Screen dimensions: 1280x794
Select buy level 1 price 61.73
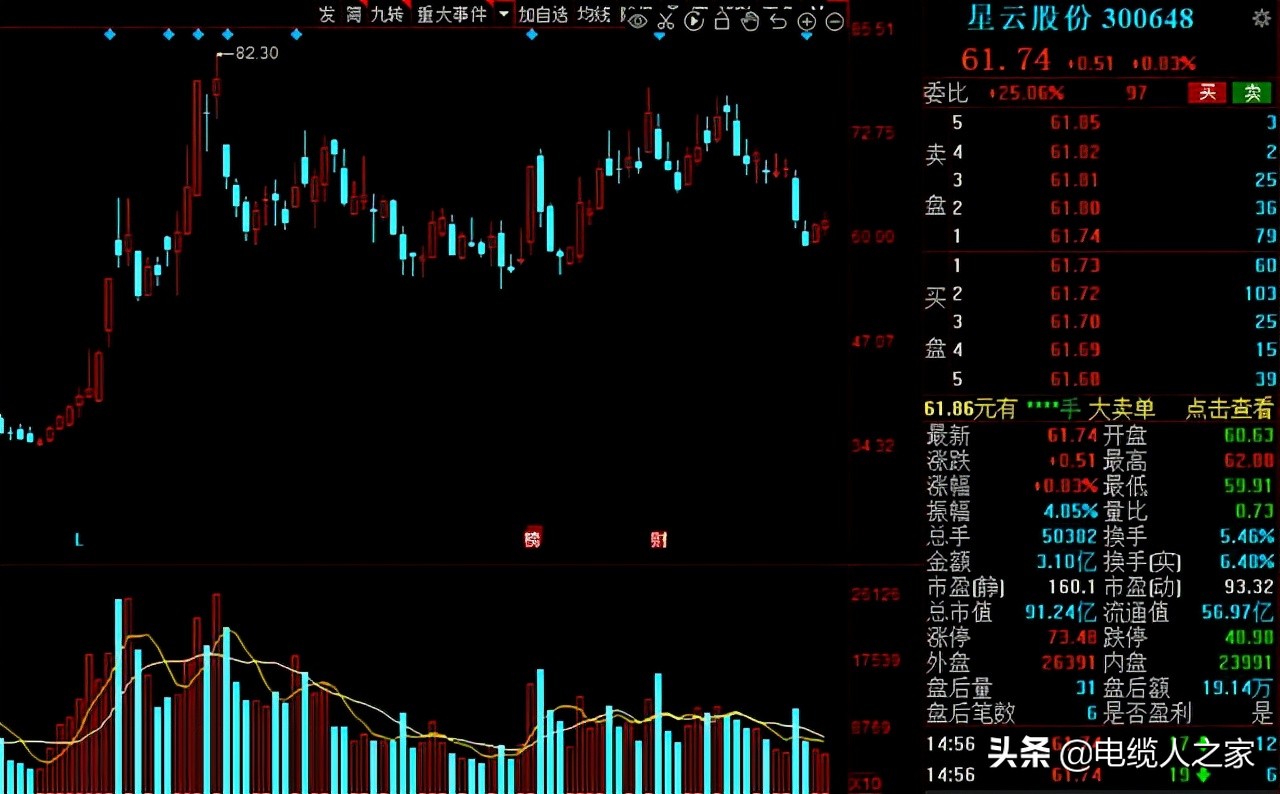pos(1075,265)
